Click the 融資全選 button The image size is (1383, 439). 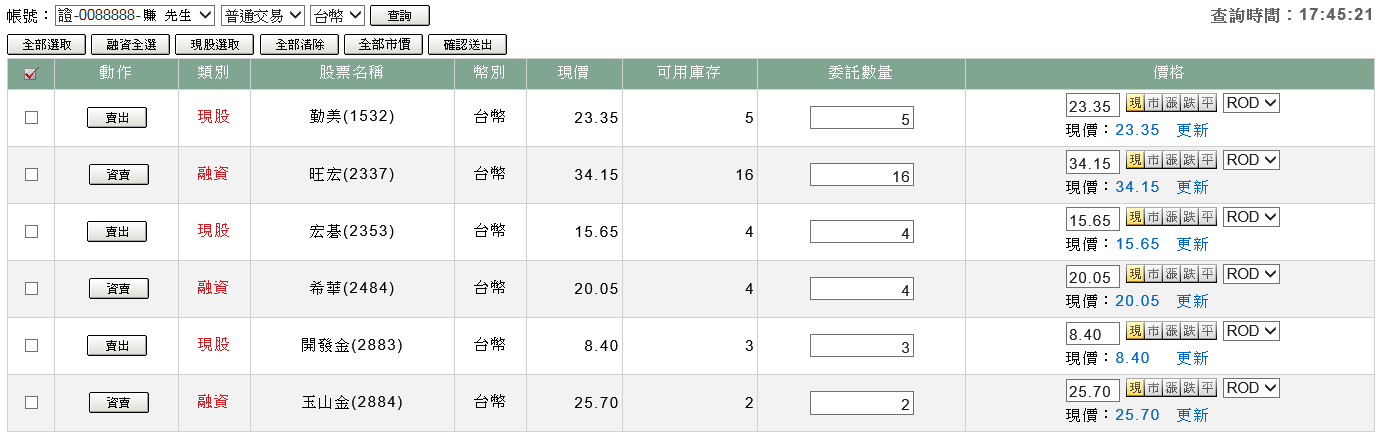pos(130,45)
